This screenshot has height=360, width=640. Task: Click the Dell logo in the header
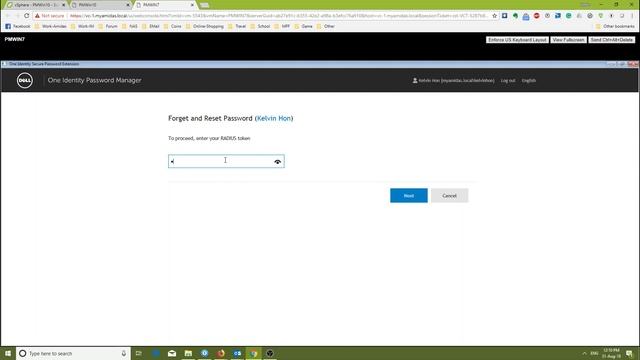pos(25,80)
